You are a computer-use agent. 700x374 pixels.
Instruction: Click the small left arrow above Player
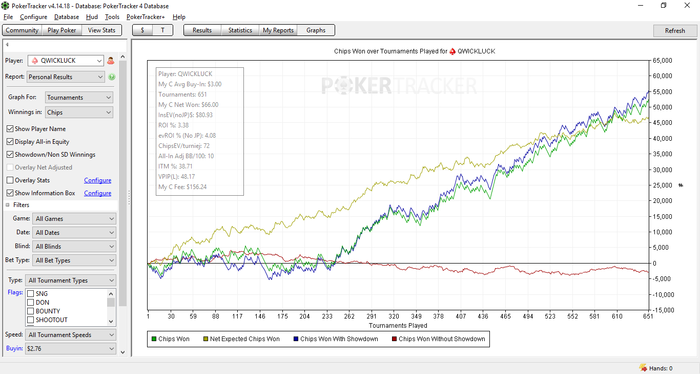[7, 45]
